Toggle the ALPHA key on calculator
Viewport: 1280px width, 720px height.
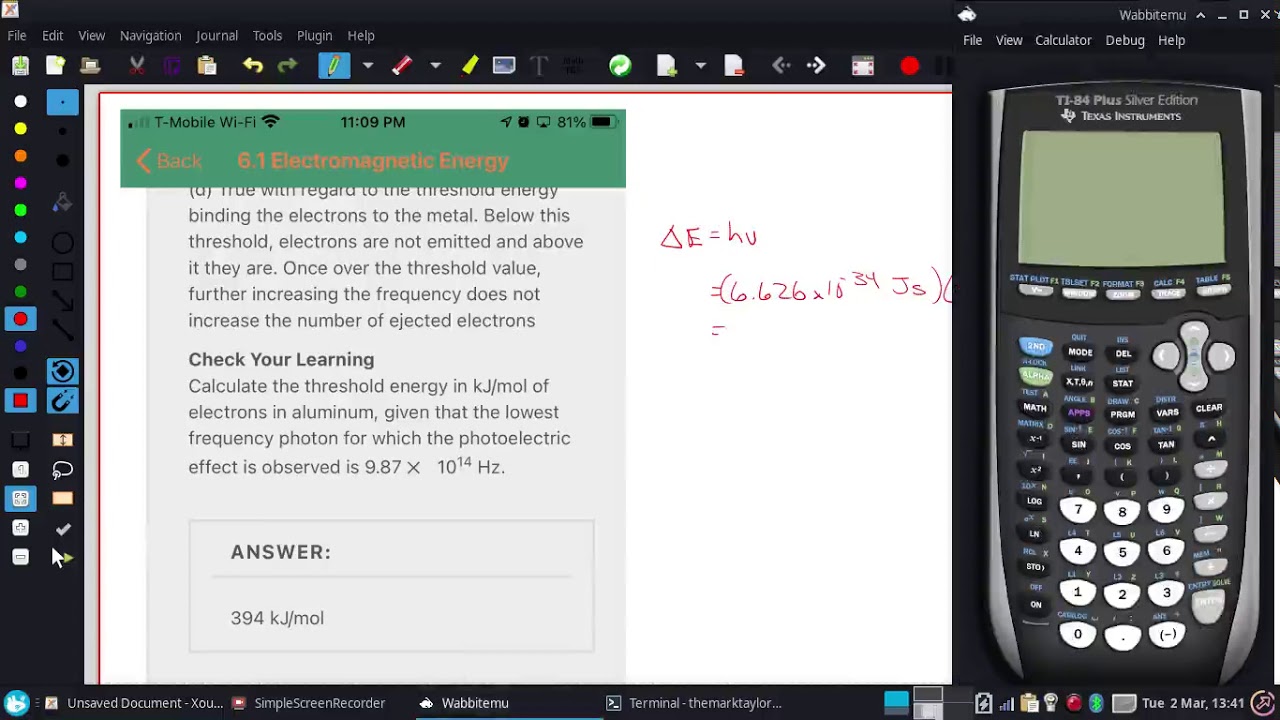[1035, 376]
